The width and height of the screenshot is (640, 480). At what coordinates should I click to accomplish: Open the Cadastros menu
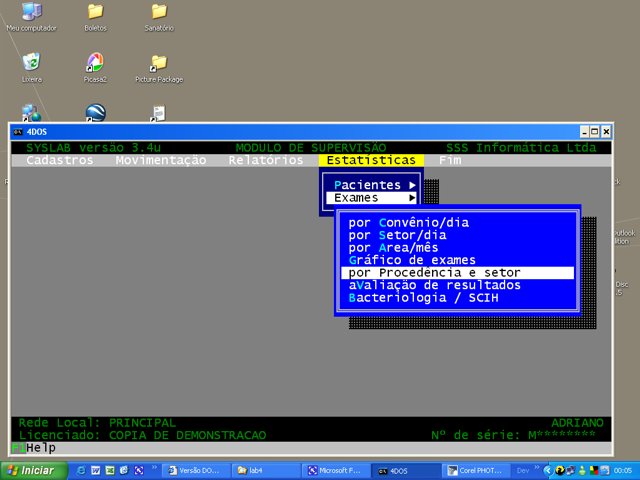coord(60,160)
